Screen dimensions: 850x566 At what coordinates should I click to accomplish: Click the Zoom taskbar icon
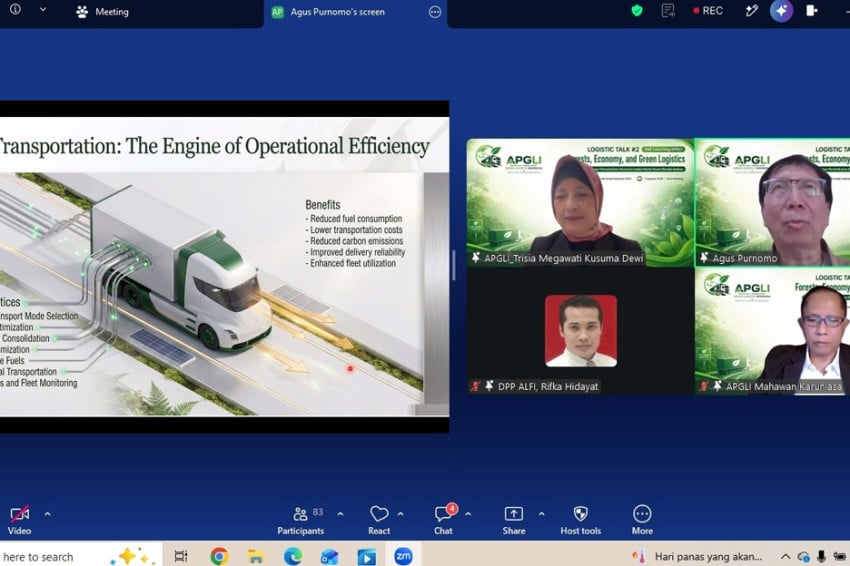point(403,556)
